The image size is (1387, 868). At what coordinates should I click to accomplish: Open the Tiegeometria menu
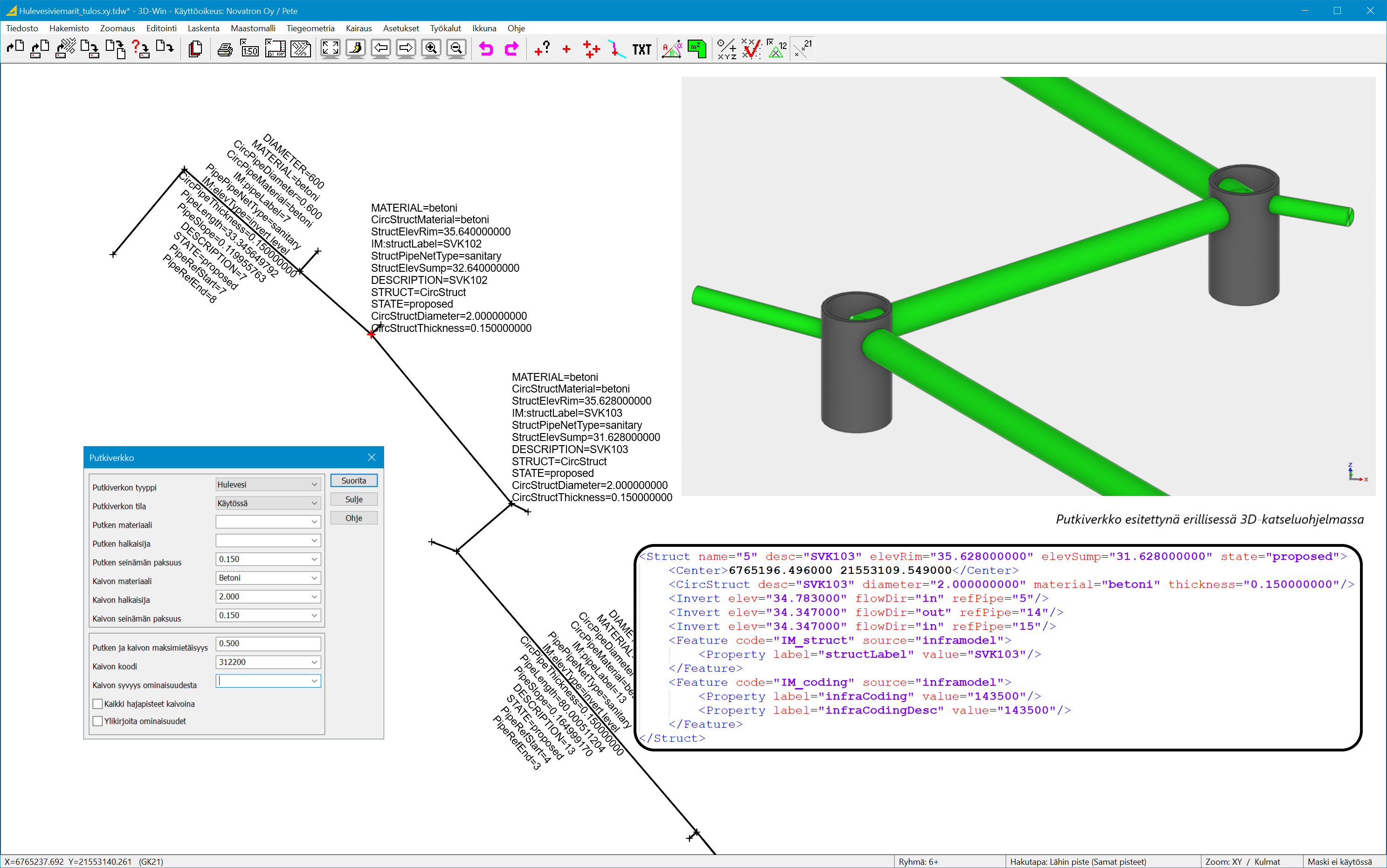pyautogui.click(x=310, y=28)
